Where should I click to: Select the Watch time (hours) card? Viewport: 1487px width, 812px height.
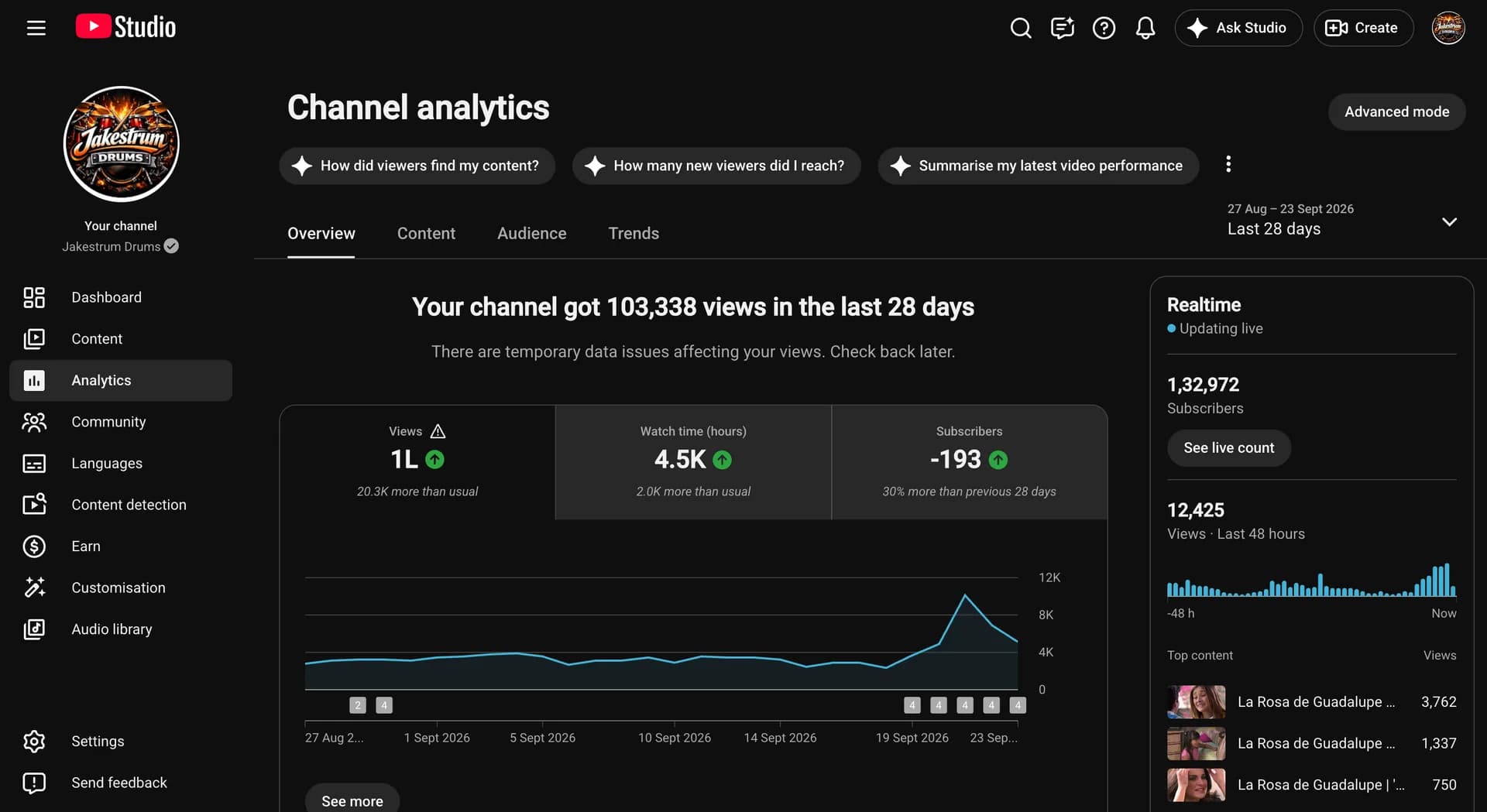tap(693, 462)
